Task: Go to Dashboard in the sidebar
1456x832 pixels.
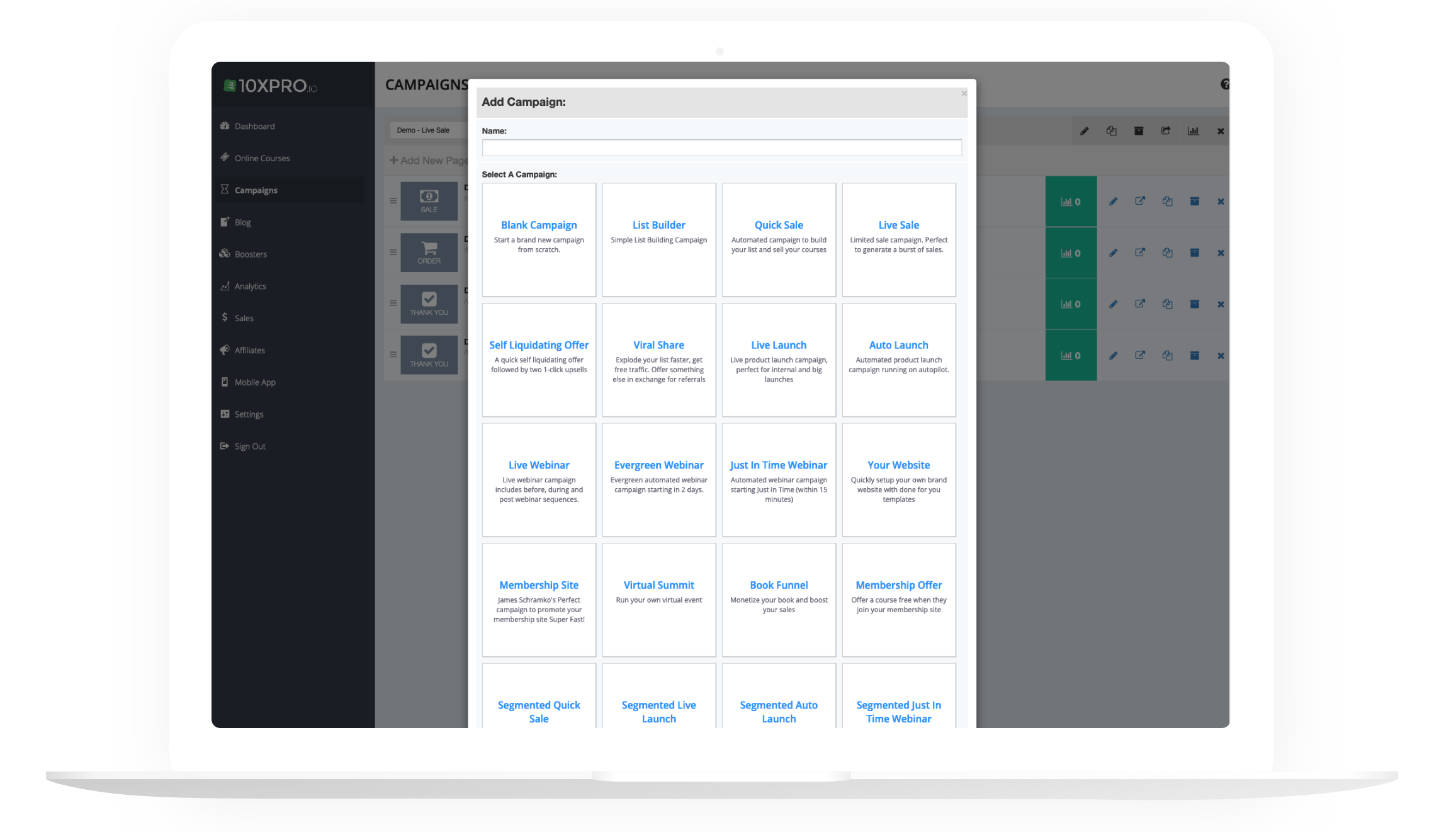Action: 254,126
